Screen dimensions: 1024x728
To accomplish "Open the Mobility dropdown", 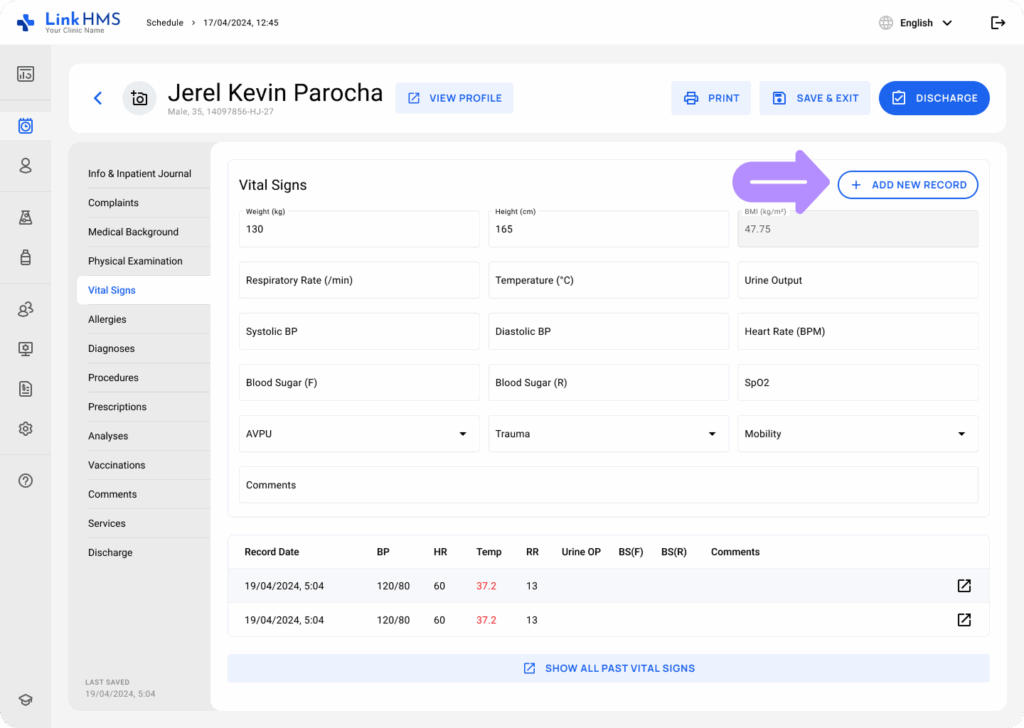I will point(858,434).
